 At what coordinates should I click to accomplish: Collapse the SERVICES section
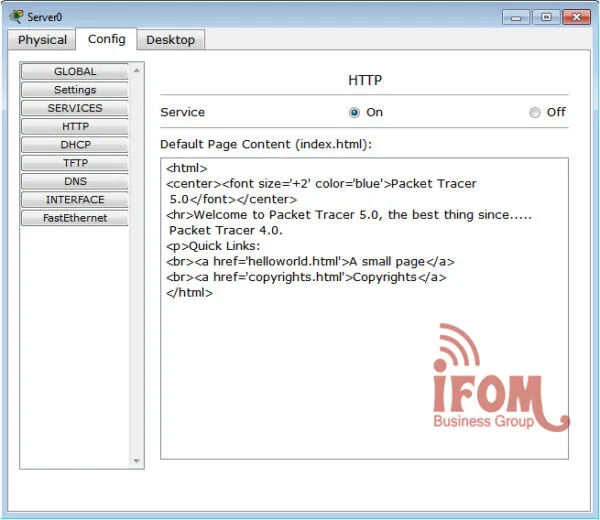point(75,108)
